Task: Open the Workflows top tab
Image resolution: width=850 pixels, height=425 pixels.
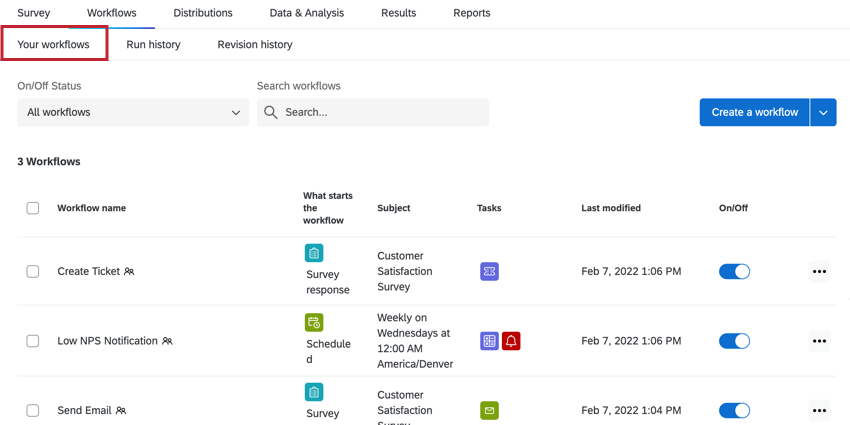Action: [x=111, y=13]
